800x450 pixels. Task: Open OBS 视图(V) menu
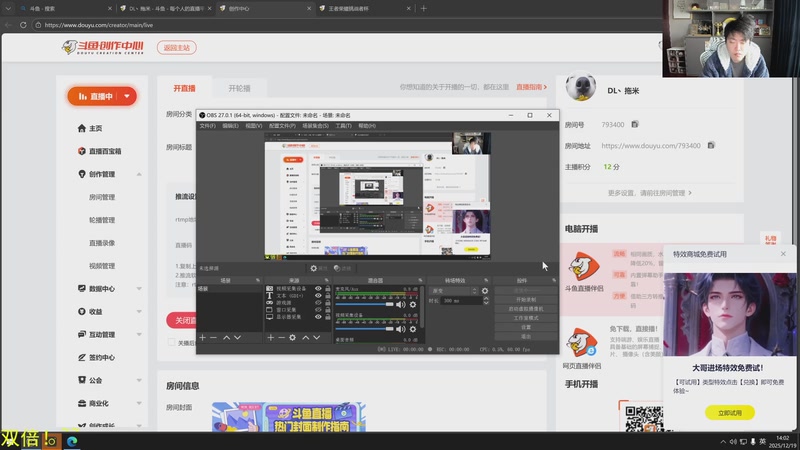[x=254, y=126]
